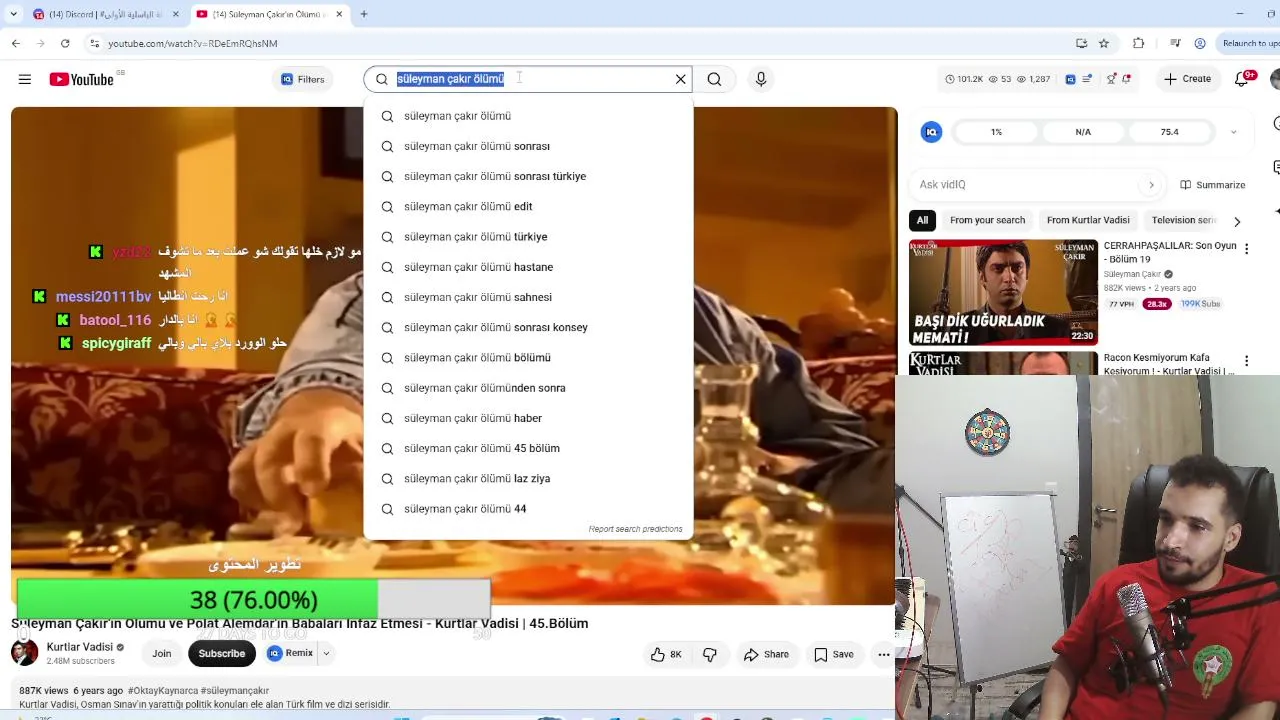Select suggestion "süleyman çakır ölümü hastane"

click(x=528, y=267)
